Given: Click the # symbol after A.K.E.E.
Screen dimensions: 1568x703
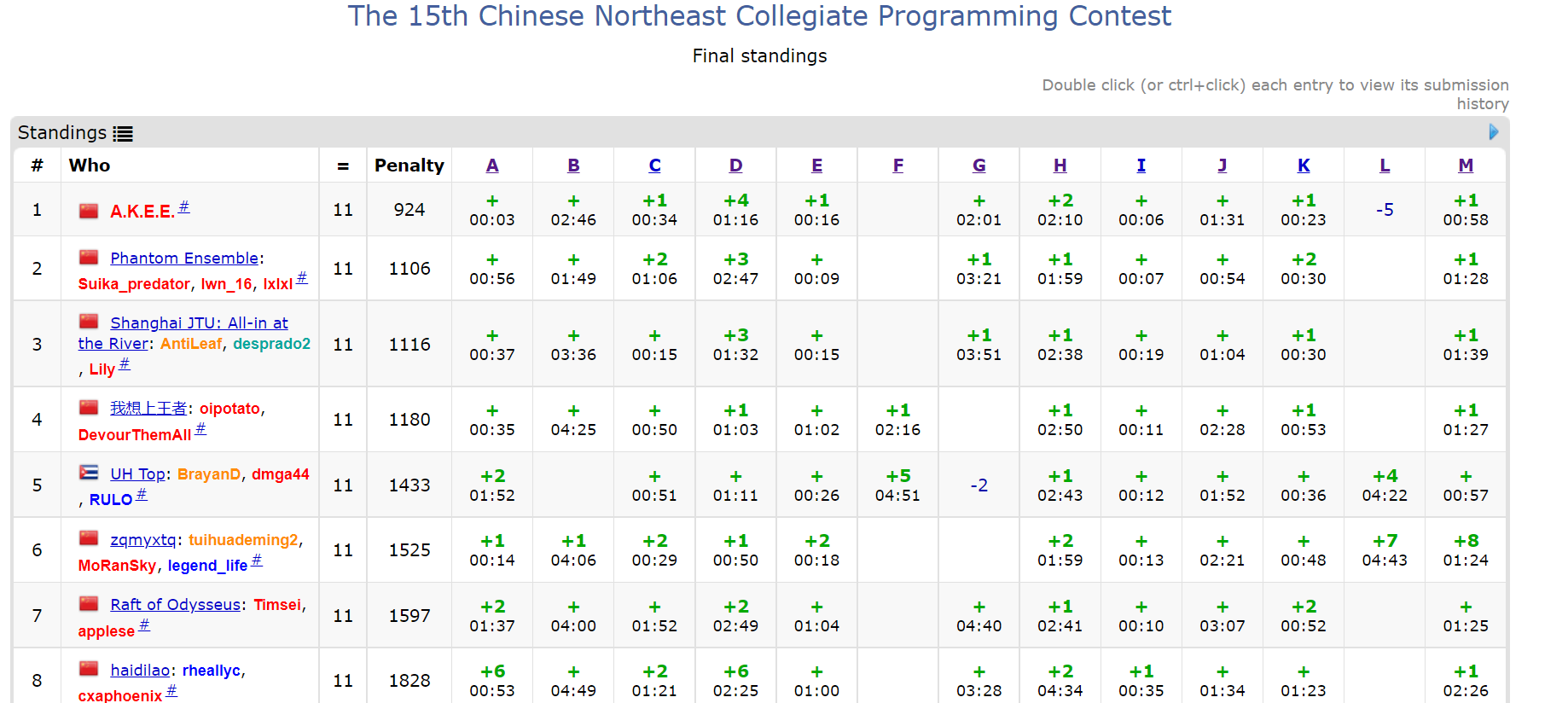Looking at the screenshot, I should click(x=183, y=207).
